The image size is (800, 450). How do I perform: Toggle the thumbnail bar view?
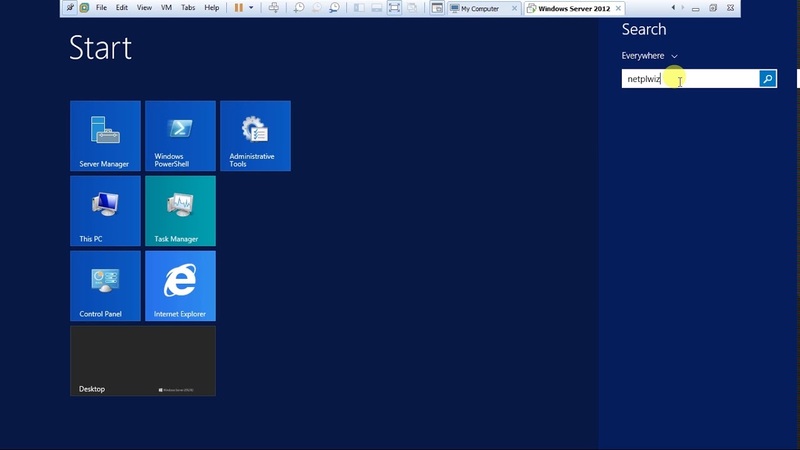pos(377,8)
